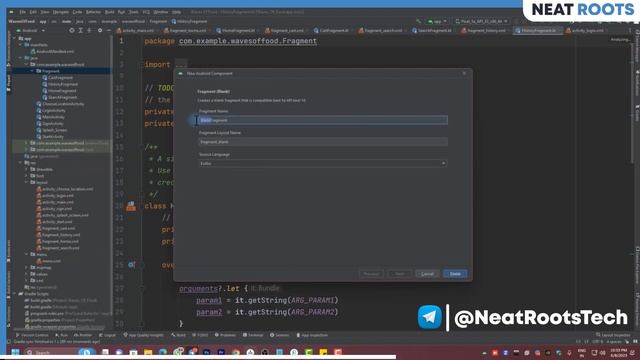640x360 pixels.
Task: Expand the drawable folder
Action: click(27, 169)
